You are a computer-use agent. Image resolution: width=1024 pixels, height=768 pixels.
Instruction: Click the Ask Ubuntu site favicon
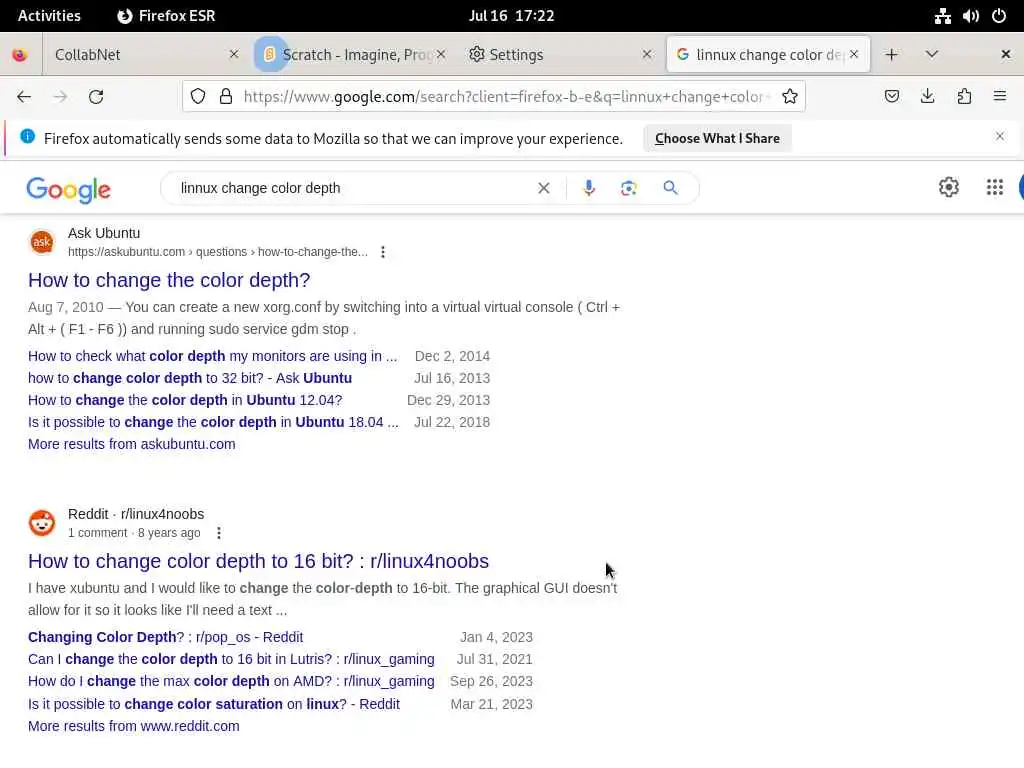[x=42, y=242]
